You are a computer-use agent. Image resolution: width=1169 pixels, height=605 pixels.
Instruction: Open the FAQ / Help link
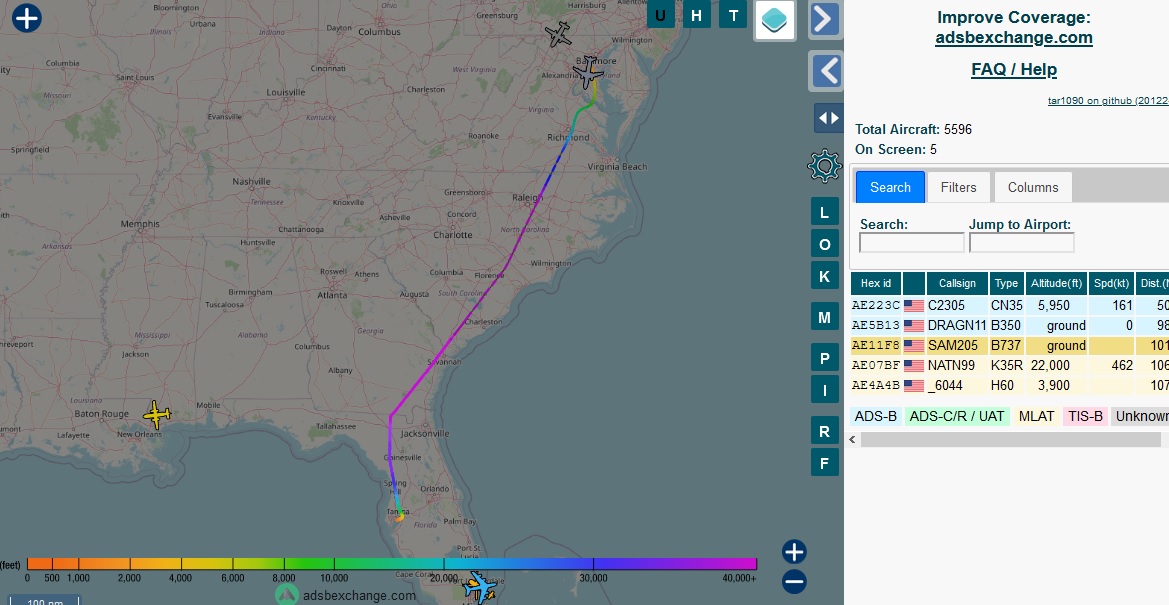coord(1013,69)
